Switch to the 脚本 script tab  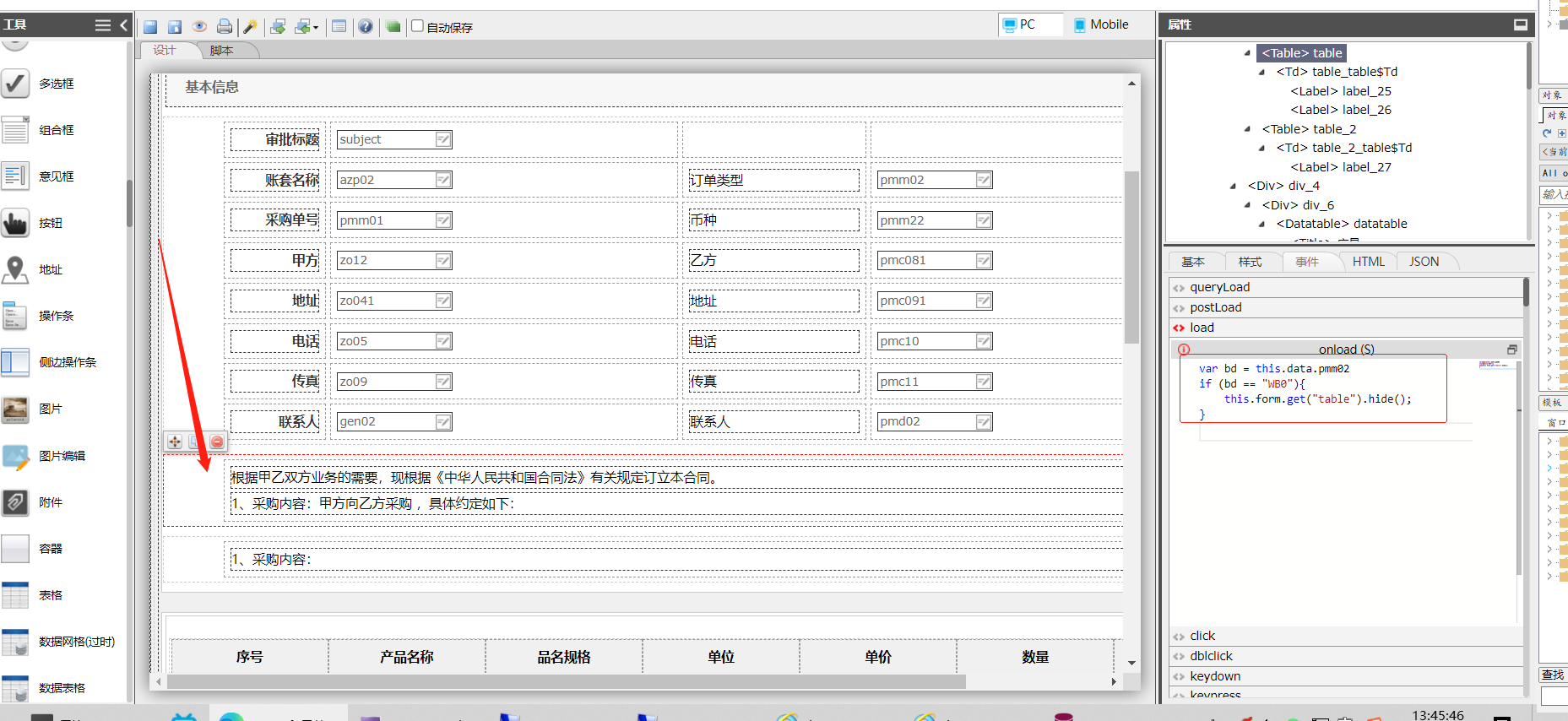(221, 51)
